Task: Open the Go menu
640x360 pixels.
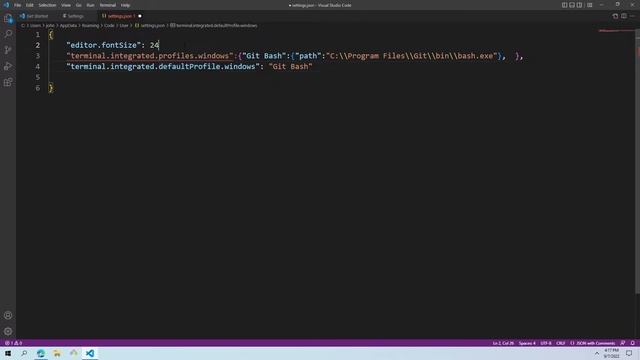Action: point(79,5)
